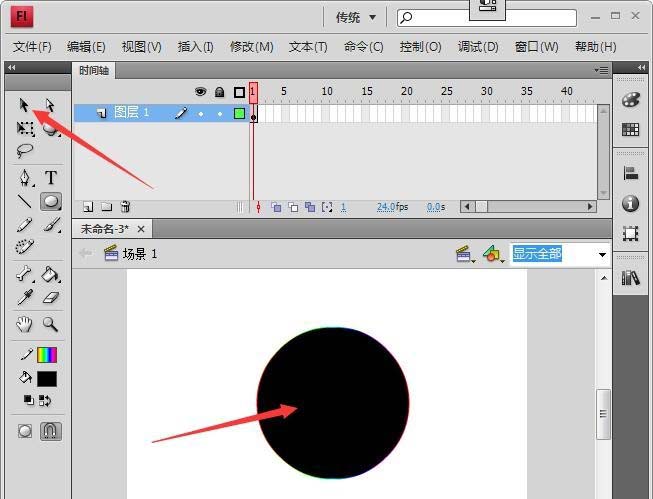Open the 插入(I) menu
This screenshot has width=653, height=499.
196,47
